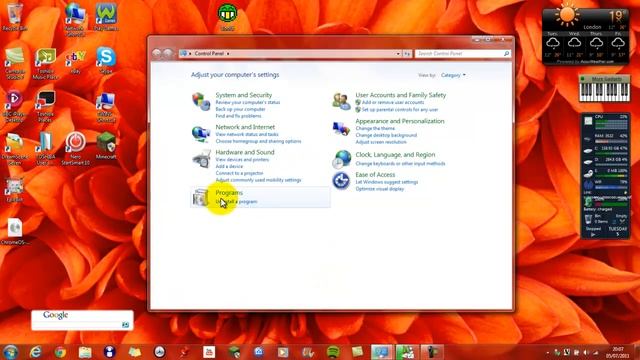Image resolution: width=640 pixels, height=360 pixels.
Task: Open the View by Category dropdown
Action: coord(453,75)
